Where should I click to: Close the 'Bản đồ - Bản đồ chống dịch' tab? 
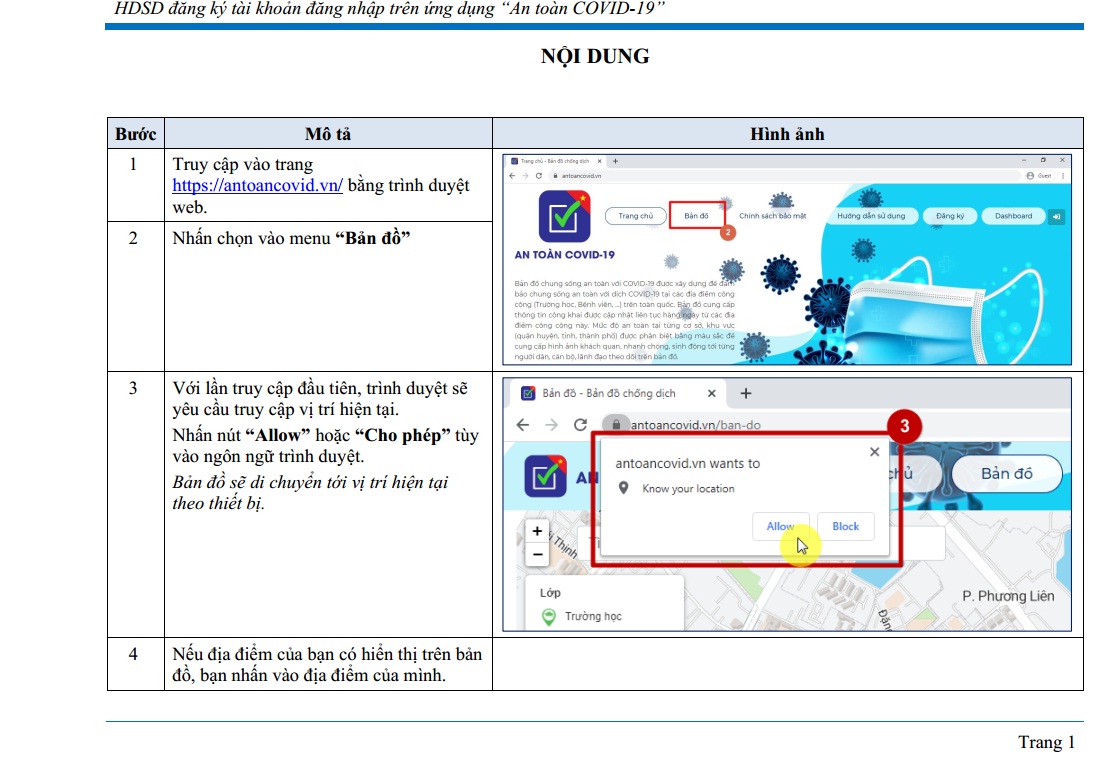click(712, 393)
